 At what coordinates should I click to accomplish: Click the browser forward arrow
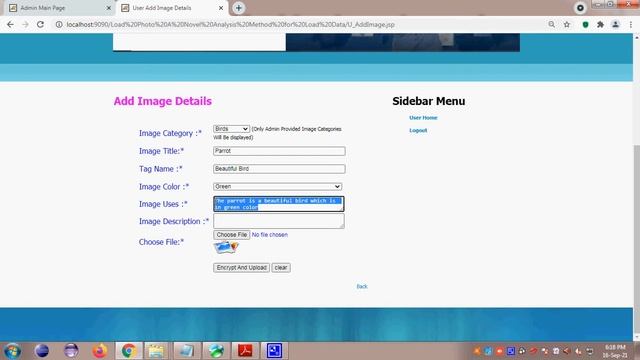(x=25, y=24)
